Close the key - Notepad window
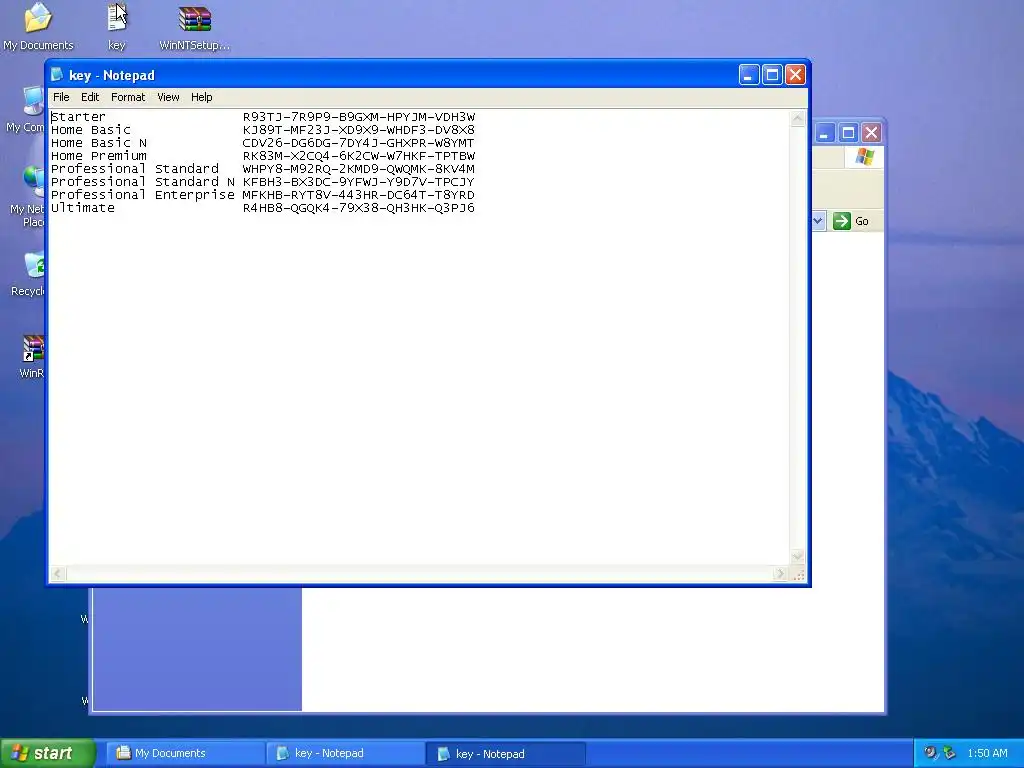 coord(795,75)
